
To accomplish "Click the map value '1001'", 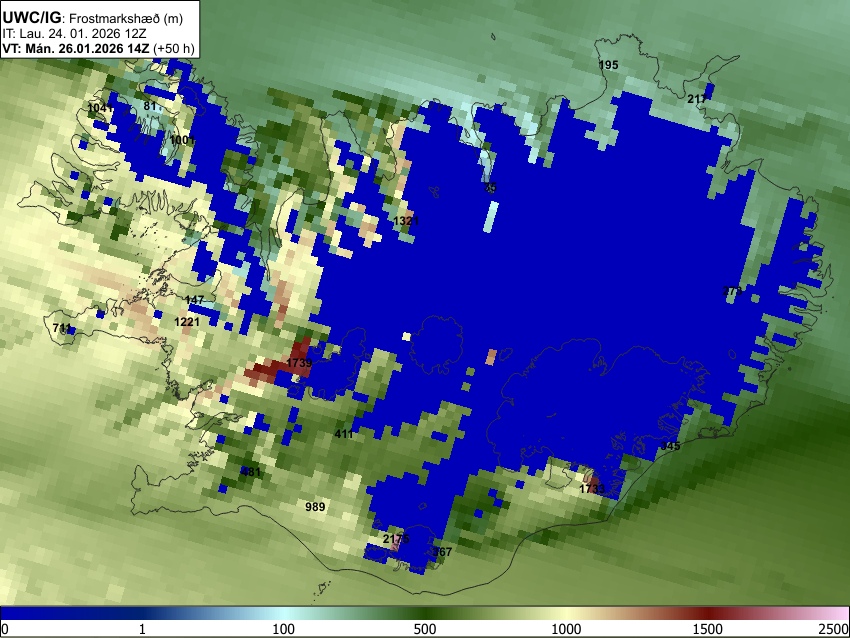I will (182, 140).
